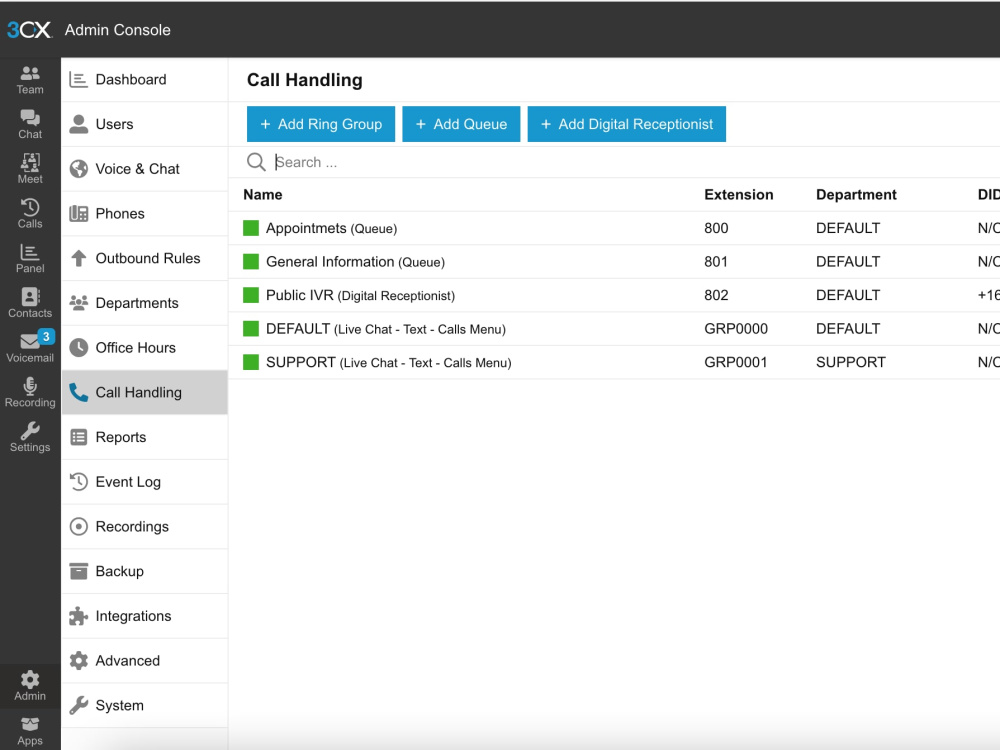Image resolution: width=1000 pixels, height=750 pixels.
Task: Click the Integrations puzzle icon
Action: (78, 616)
